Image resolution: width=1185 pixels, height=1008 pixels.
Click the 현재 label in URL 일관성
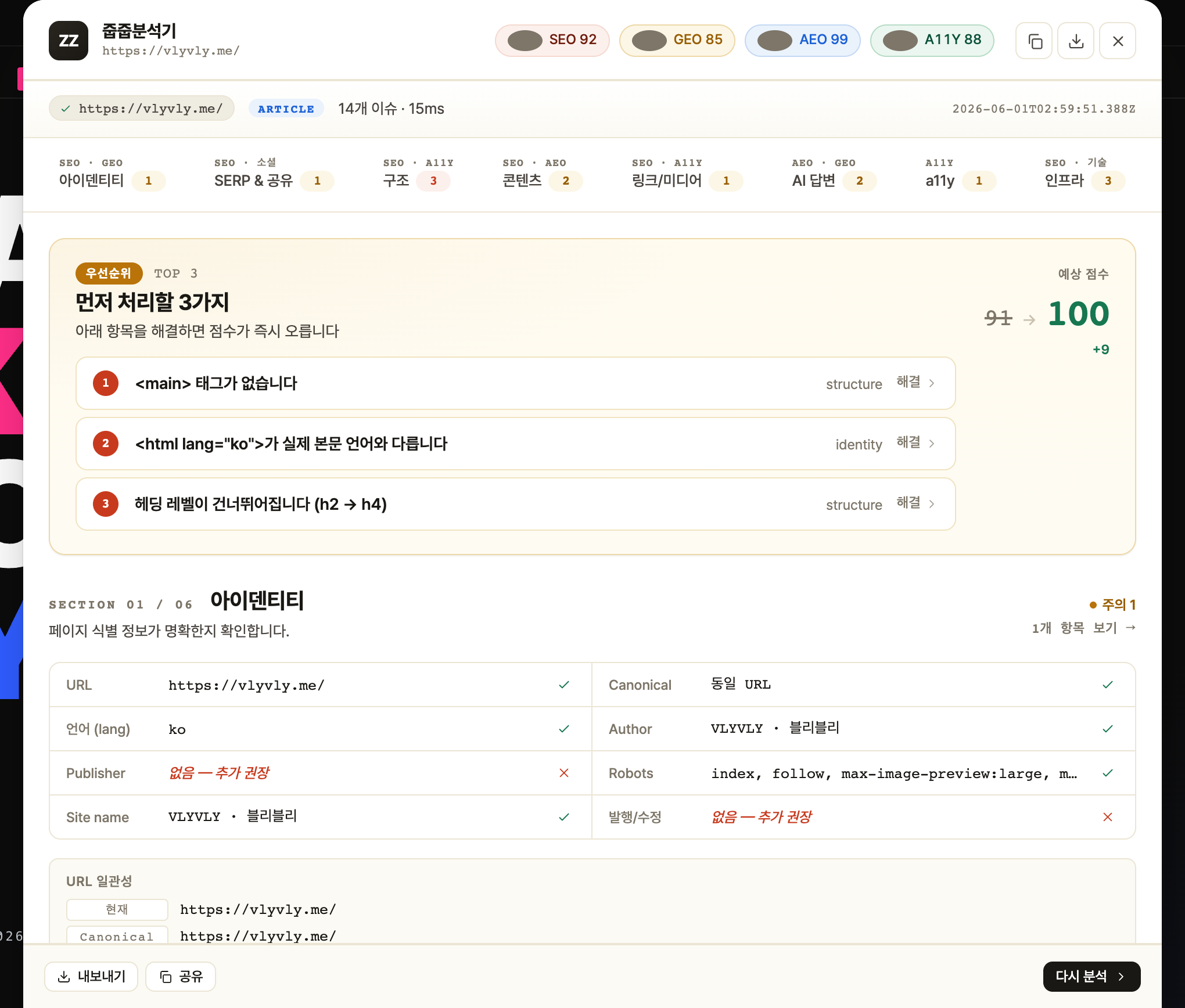[117, 909]
